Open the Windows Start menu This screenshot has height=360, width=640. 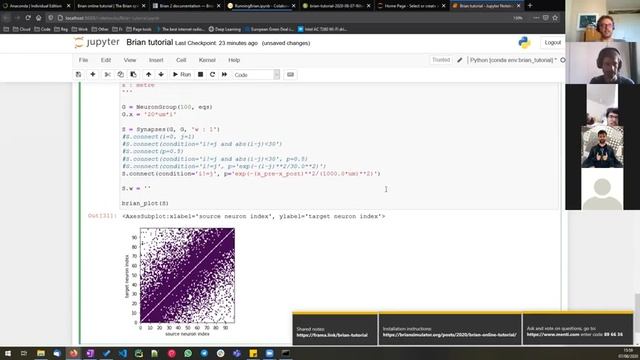7,353
